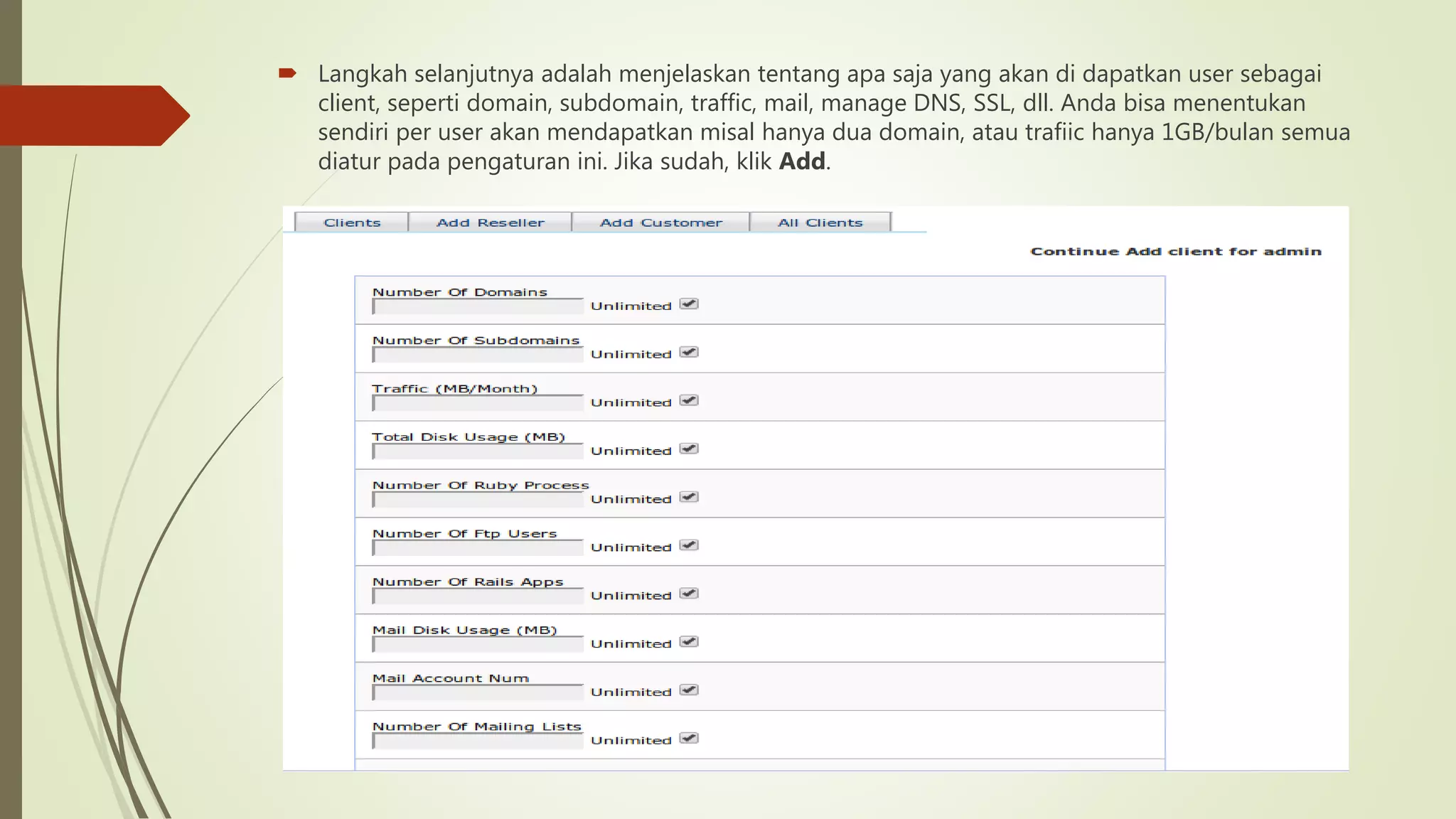The height and width of the screenshot is (819, 1456).
Task: Click the Number Of Ruby Process field
Action: [x=478, y=500]
